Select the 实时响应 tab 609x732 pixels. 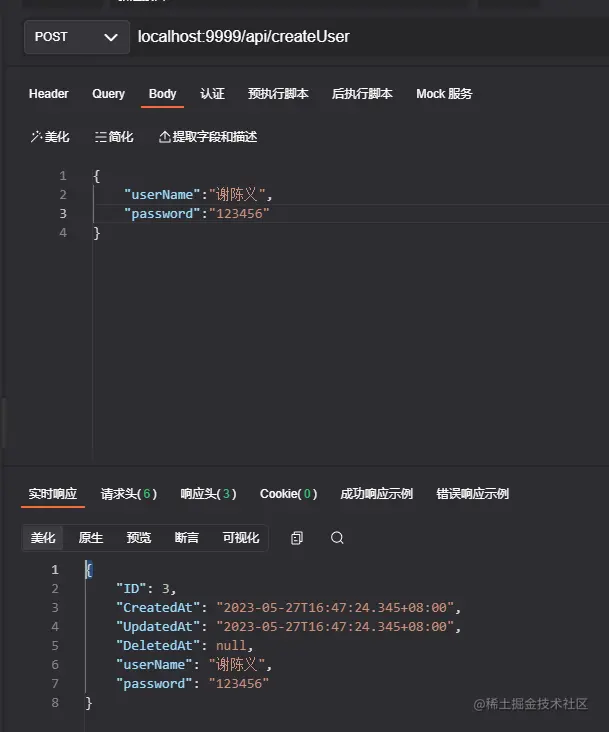53,494
